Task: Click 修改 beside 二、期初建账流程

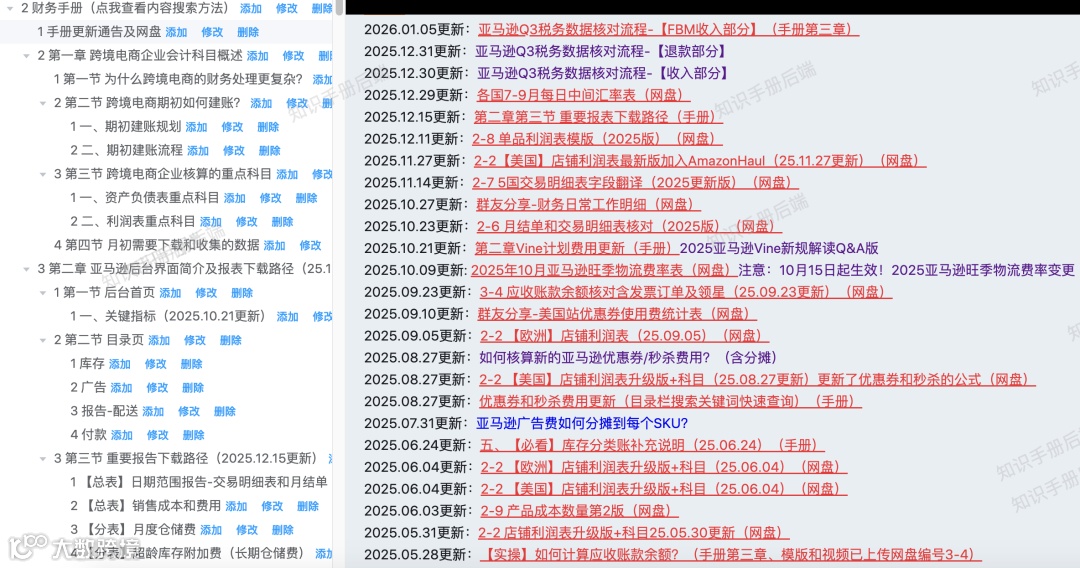Action: point(233,151)
